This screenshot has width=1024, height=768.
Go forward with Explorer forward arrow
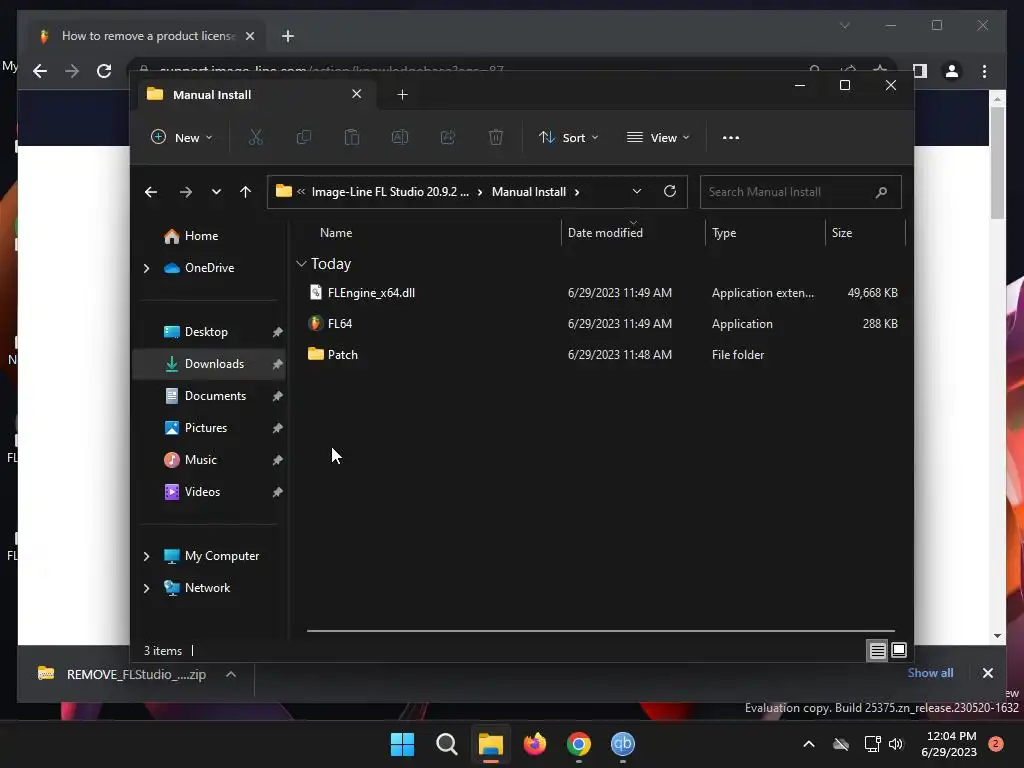[185, 192]
